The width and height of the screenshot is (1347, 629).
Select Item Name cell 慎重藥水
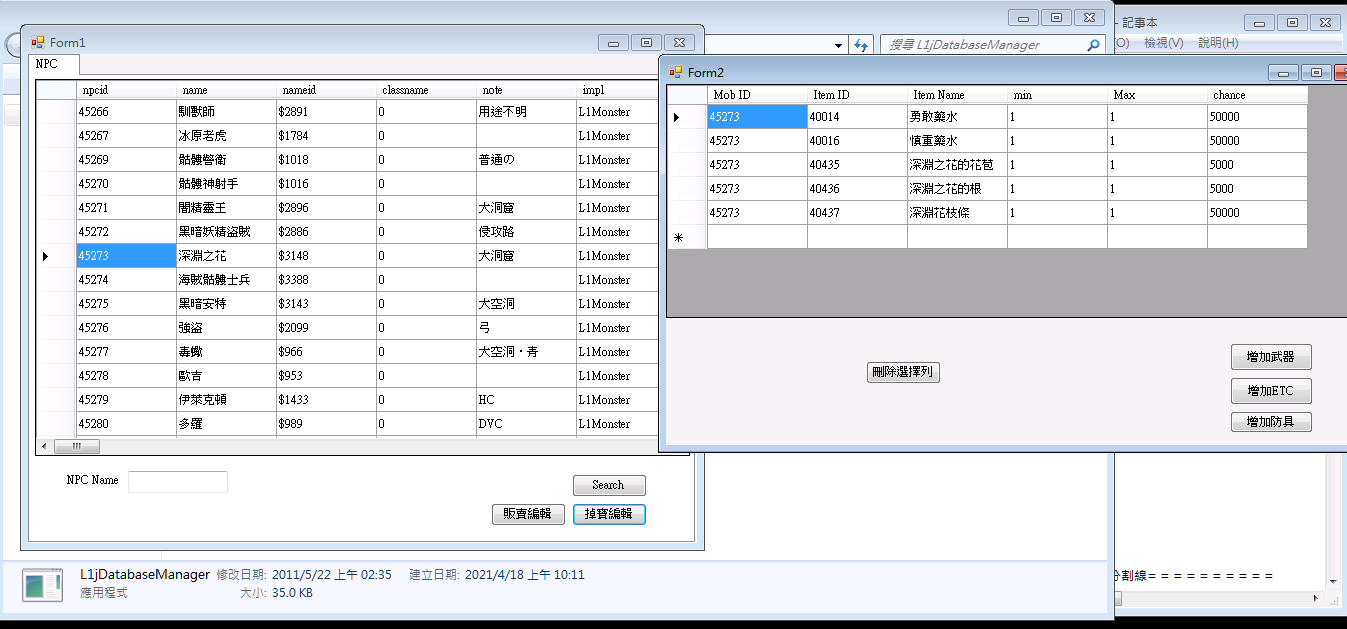click(x=957, y=141)
